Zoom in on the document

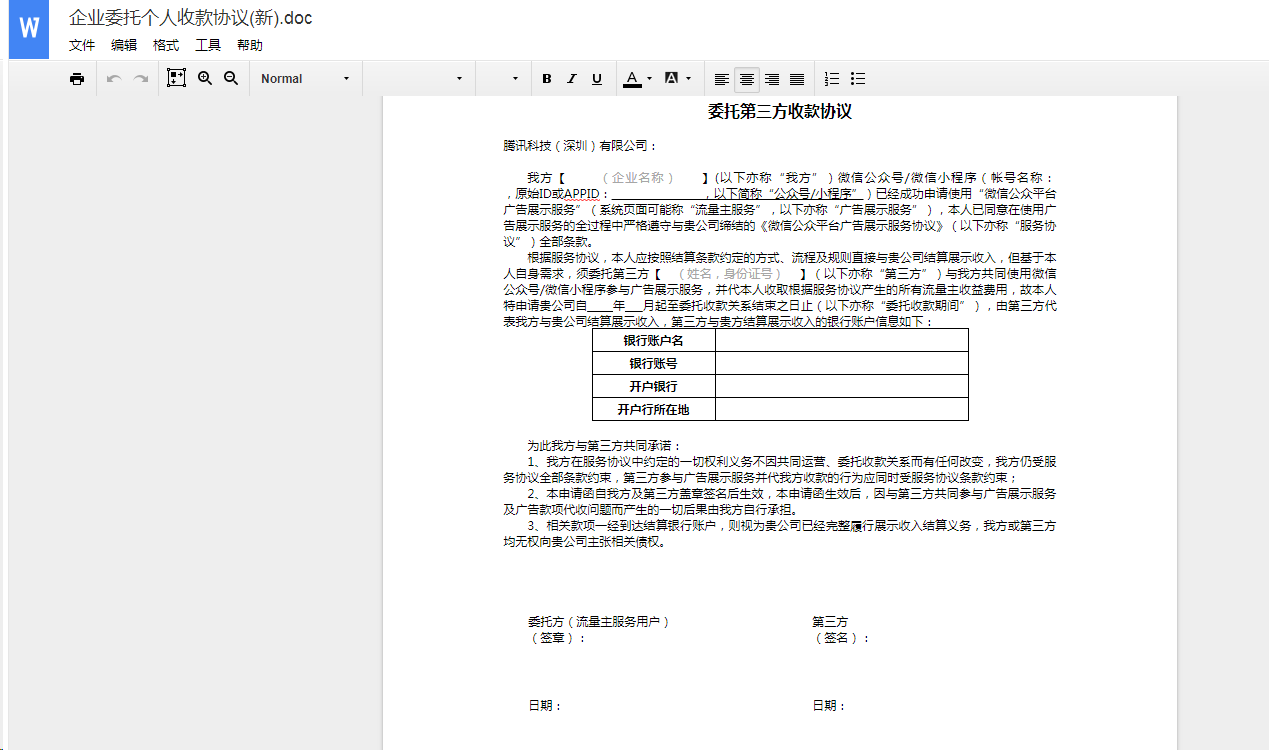click(x=205, y=78)
